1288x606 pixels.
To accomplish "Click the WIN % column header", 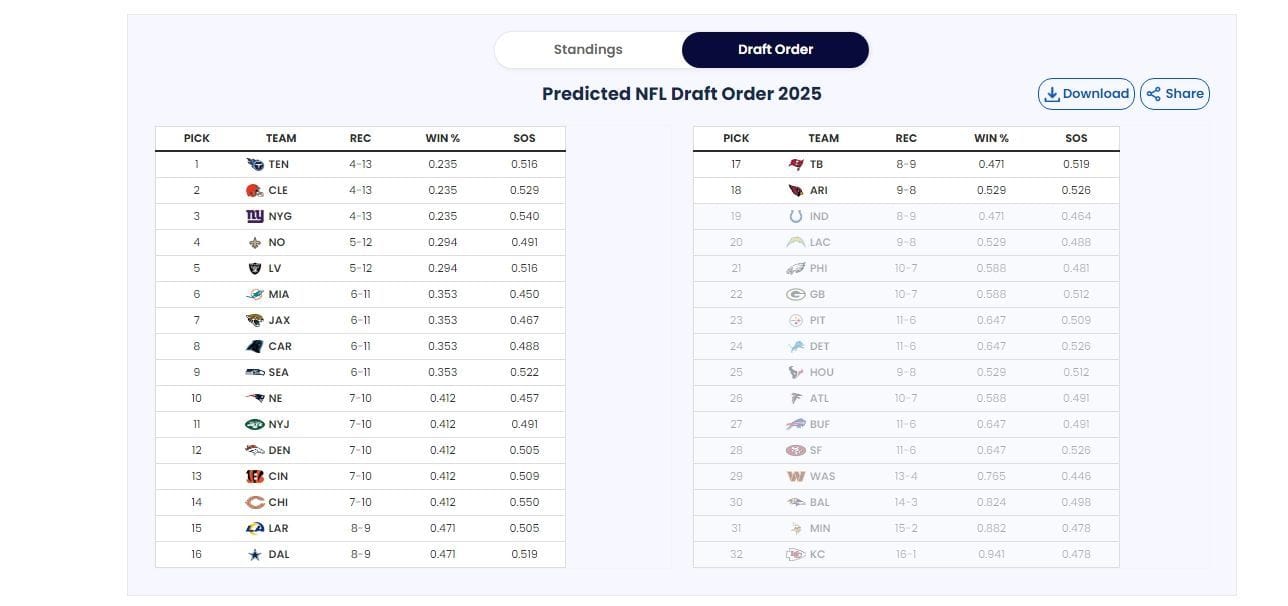I will point(441,138).
